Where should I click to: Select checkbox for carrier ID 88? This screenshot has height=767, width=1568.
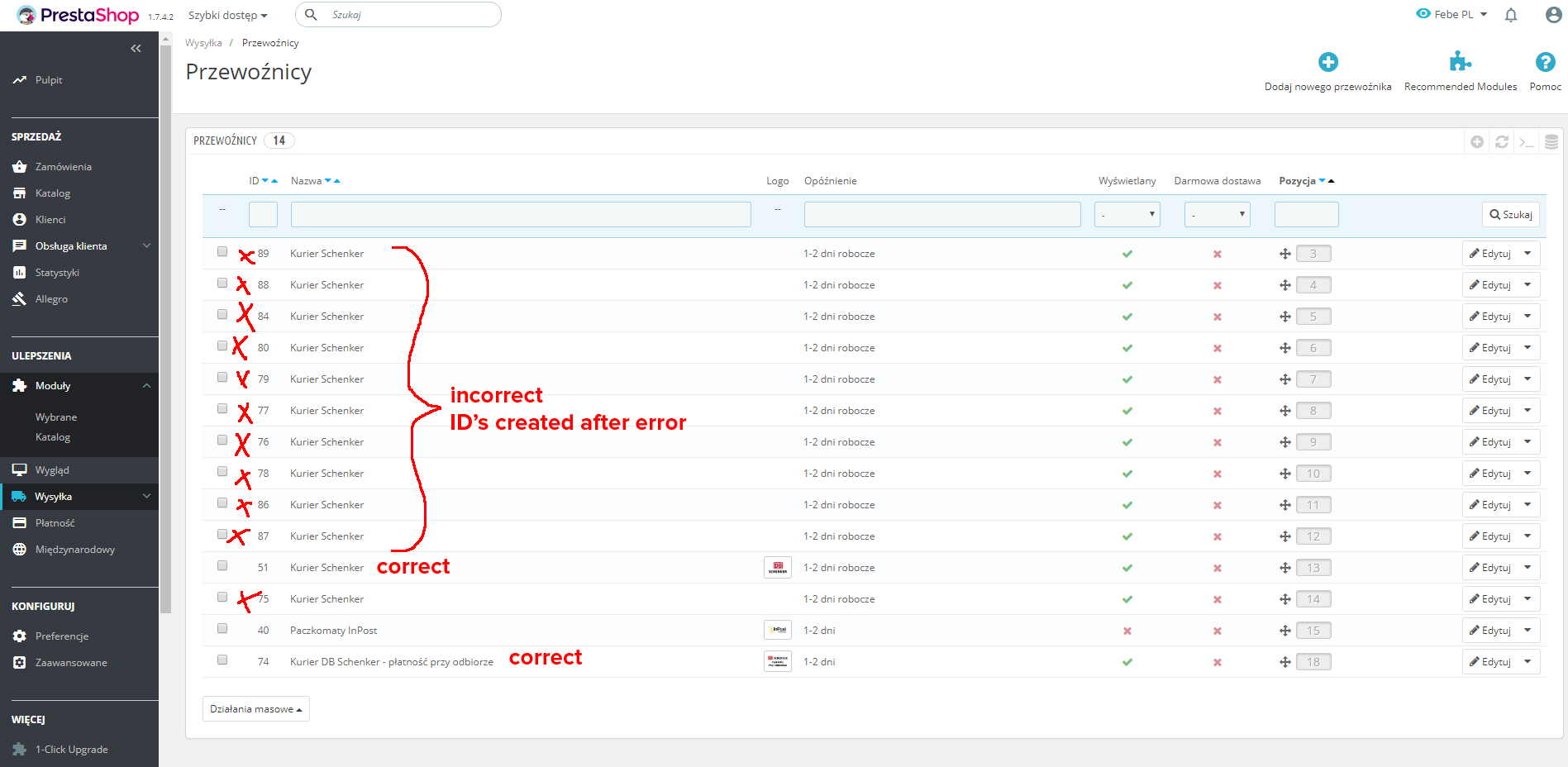pos(222,283)
